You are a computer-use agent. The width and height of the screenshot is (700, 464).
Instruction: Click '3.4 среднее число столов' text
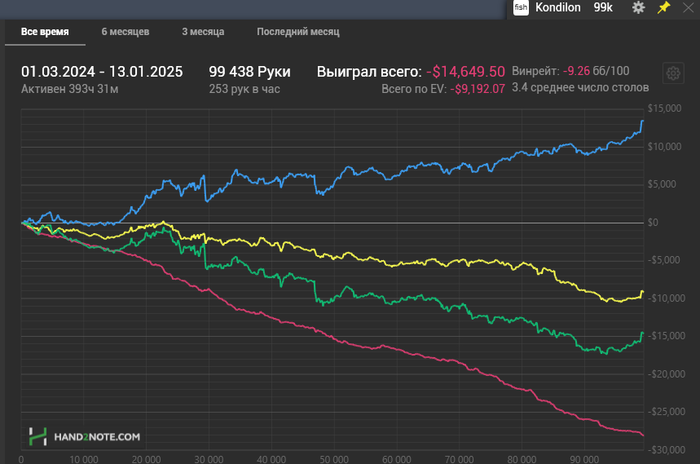[x=580, y=88]
